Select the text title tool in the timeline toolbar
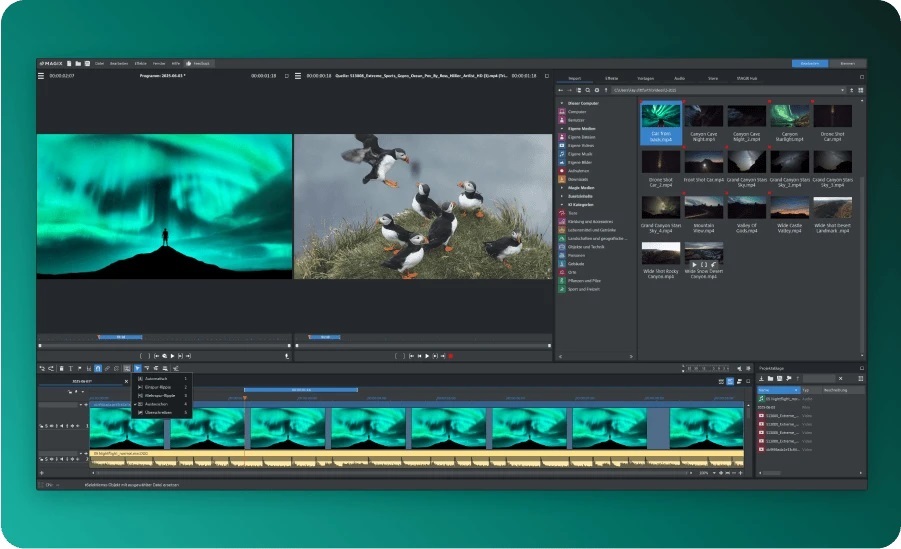This screenshot has height=549, width=901. tap(70, 369)
